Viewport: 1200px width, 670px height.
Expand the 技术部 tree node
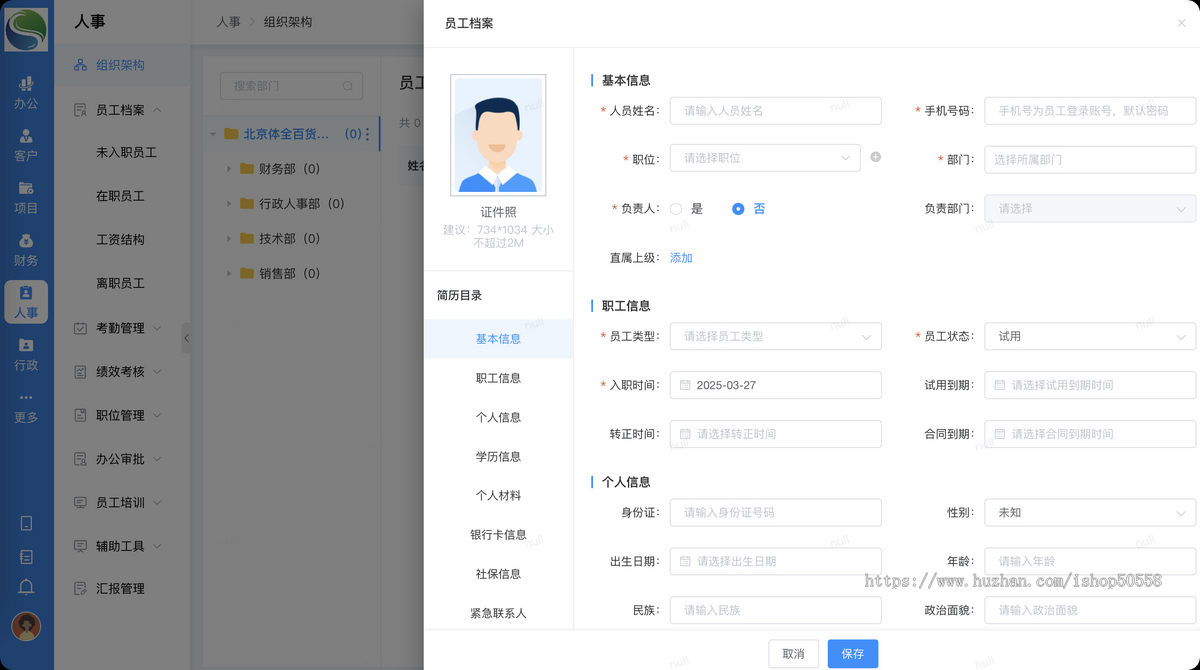click(x=229, y=239)
